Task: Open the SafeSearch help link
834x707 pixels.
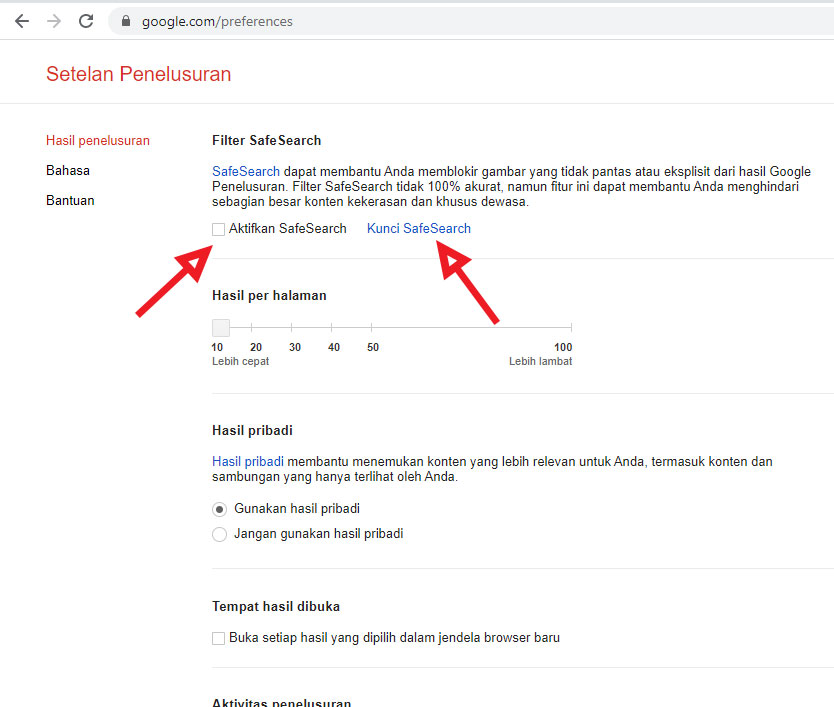Action: [245, 171]
